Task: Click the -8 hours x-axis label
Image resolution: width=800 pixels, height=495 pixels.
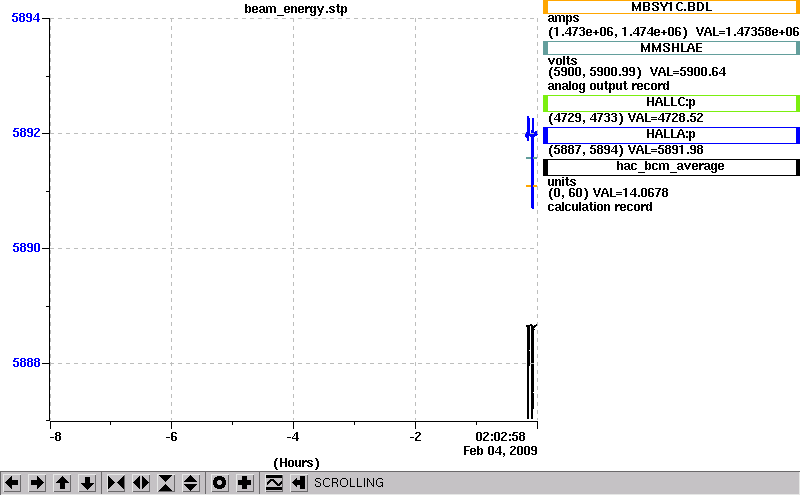Action: point(55,437)
